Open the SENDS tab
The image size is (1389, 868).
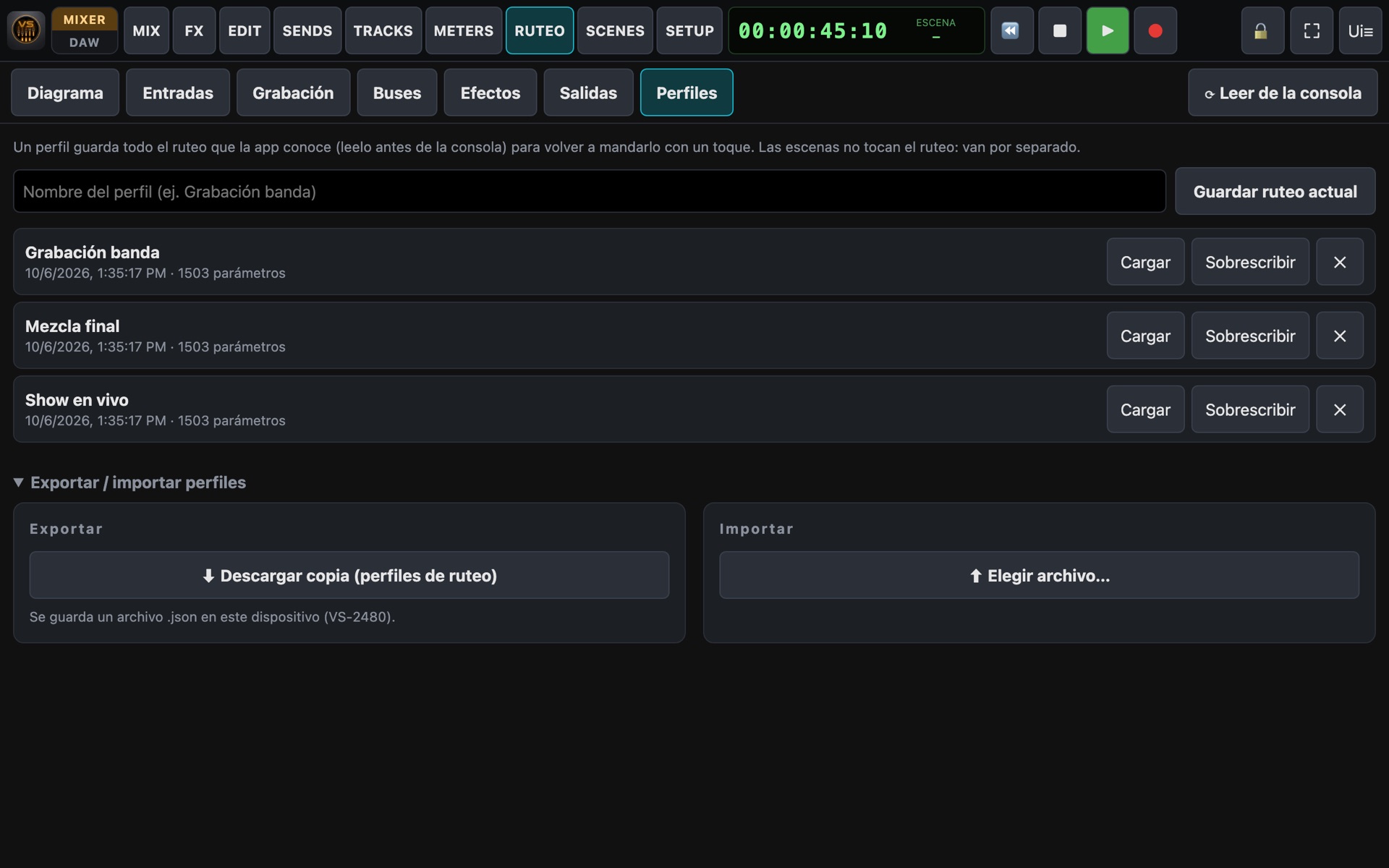(307, 30)
